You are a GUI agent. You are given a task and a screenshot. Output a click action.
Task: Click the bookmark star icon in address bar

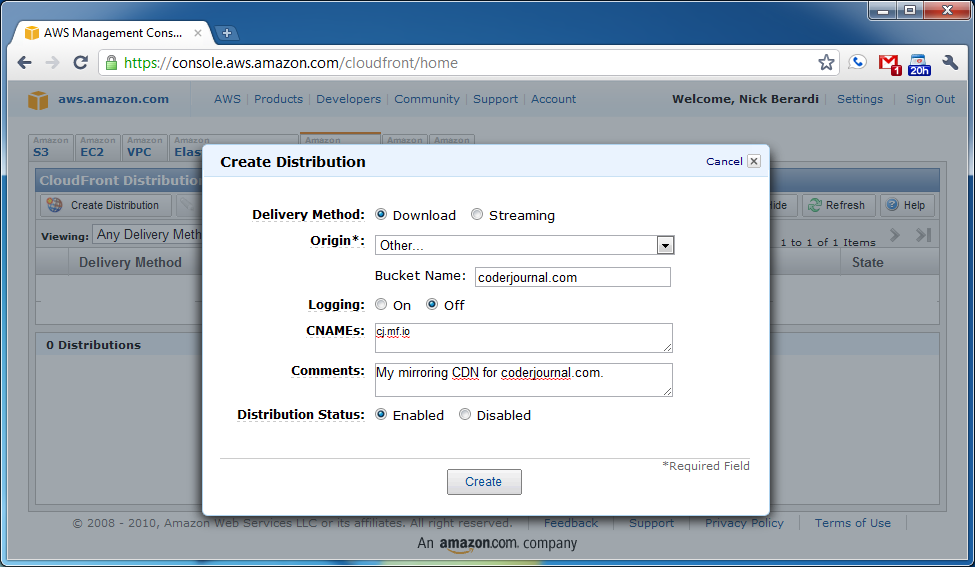pos(826,63)
